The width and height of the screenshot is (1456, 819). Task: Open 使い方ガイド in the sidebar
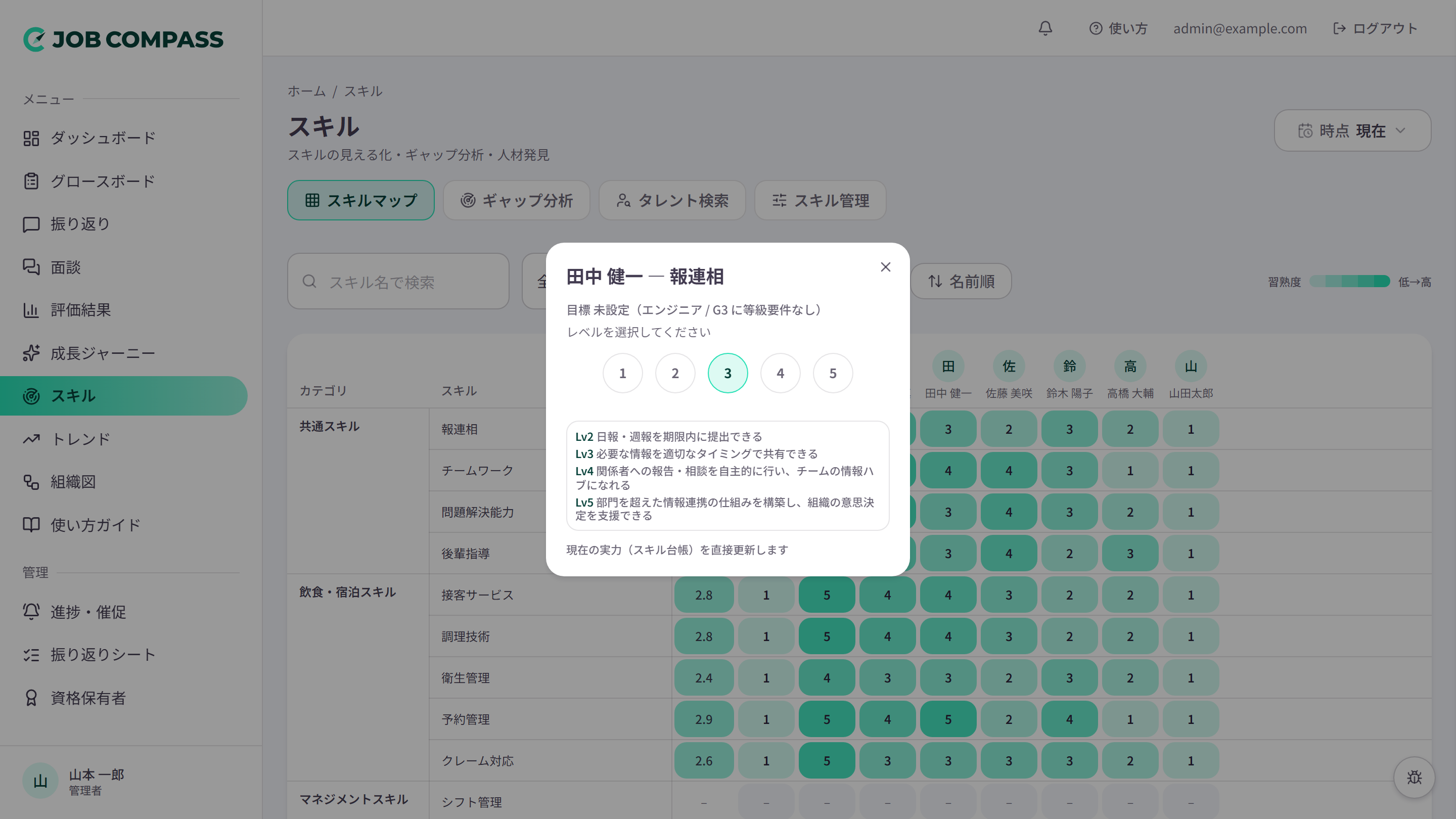click(x=124, y=525)
